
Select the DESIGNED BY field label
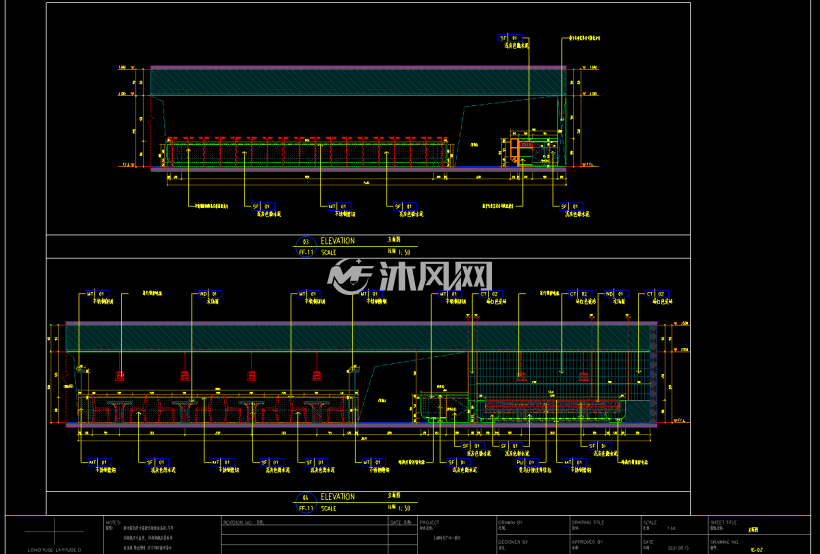pos(513,542)
